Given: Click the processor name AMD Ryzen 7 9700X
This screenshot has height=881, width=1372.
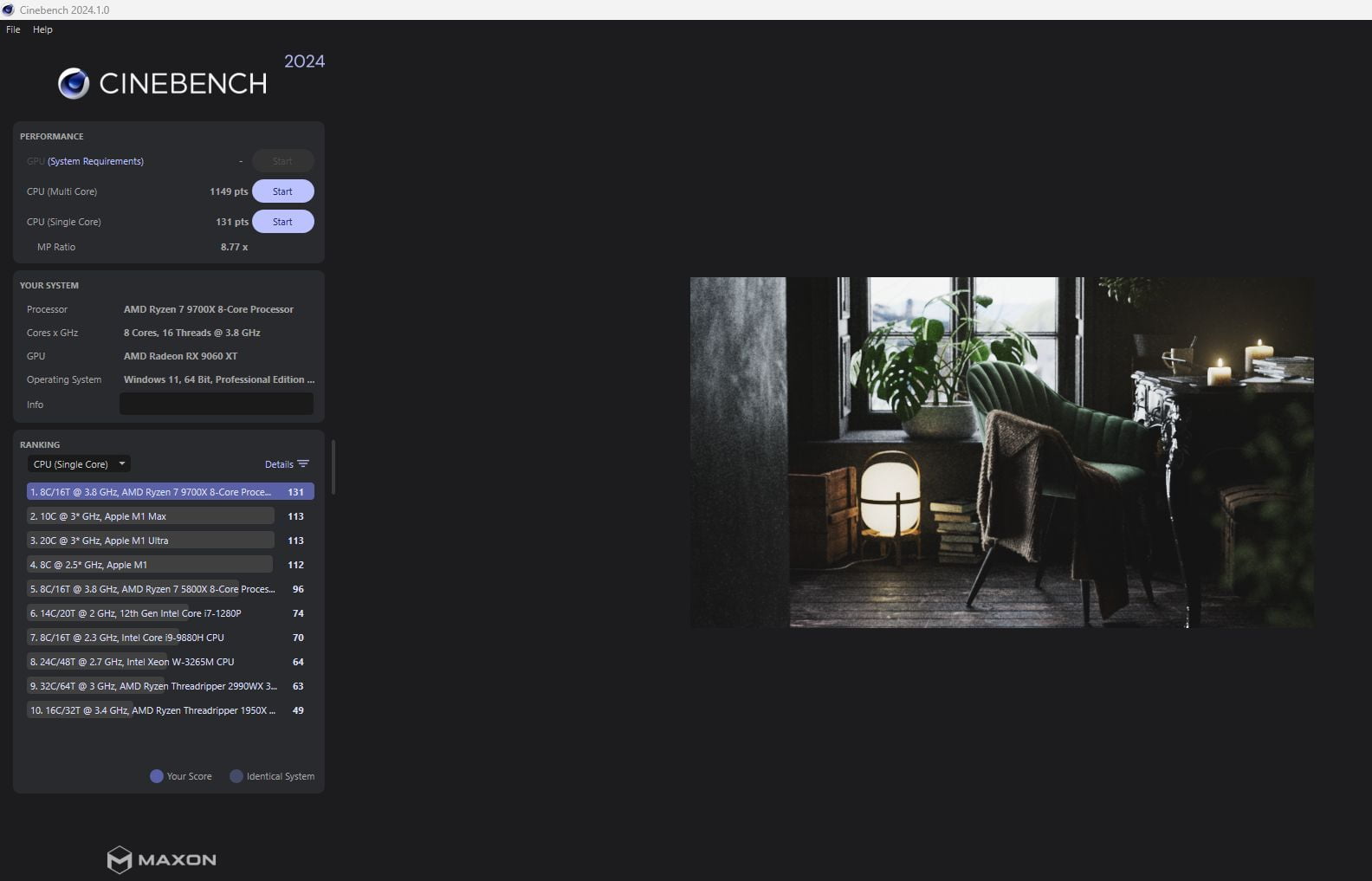Looking at the screenshot, I should [x=209, y=309].
